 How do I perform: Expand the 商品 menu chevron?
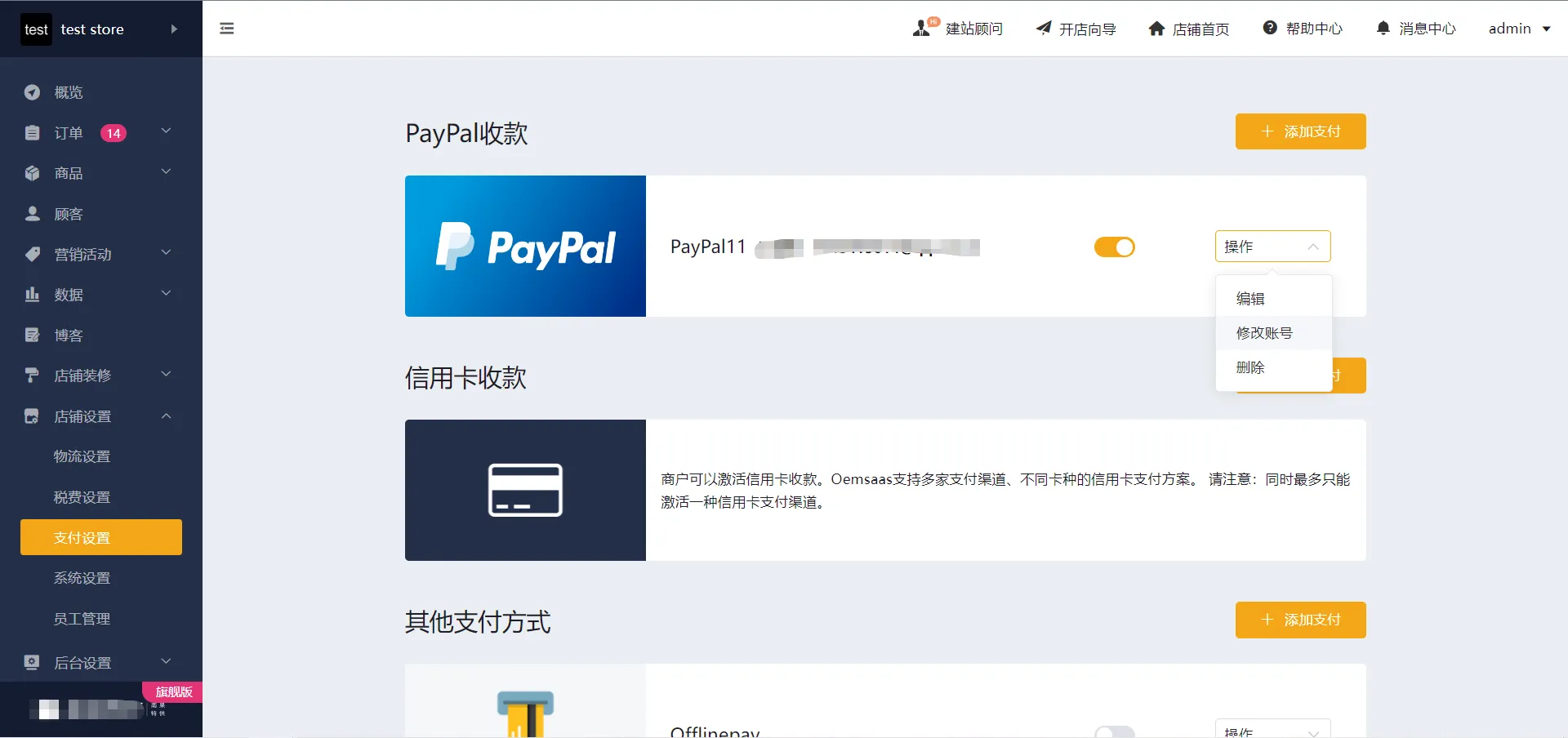pos(166,171)
